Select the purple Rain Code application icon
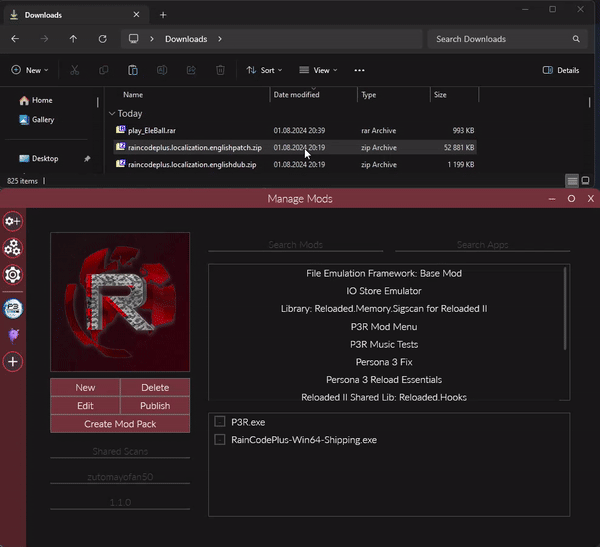This screenshot has width=600, height=547. [13, 335]
